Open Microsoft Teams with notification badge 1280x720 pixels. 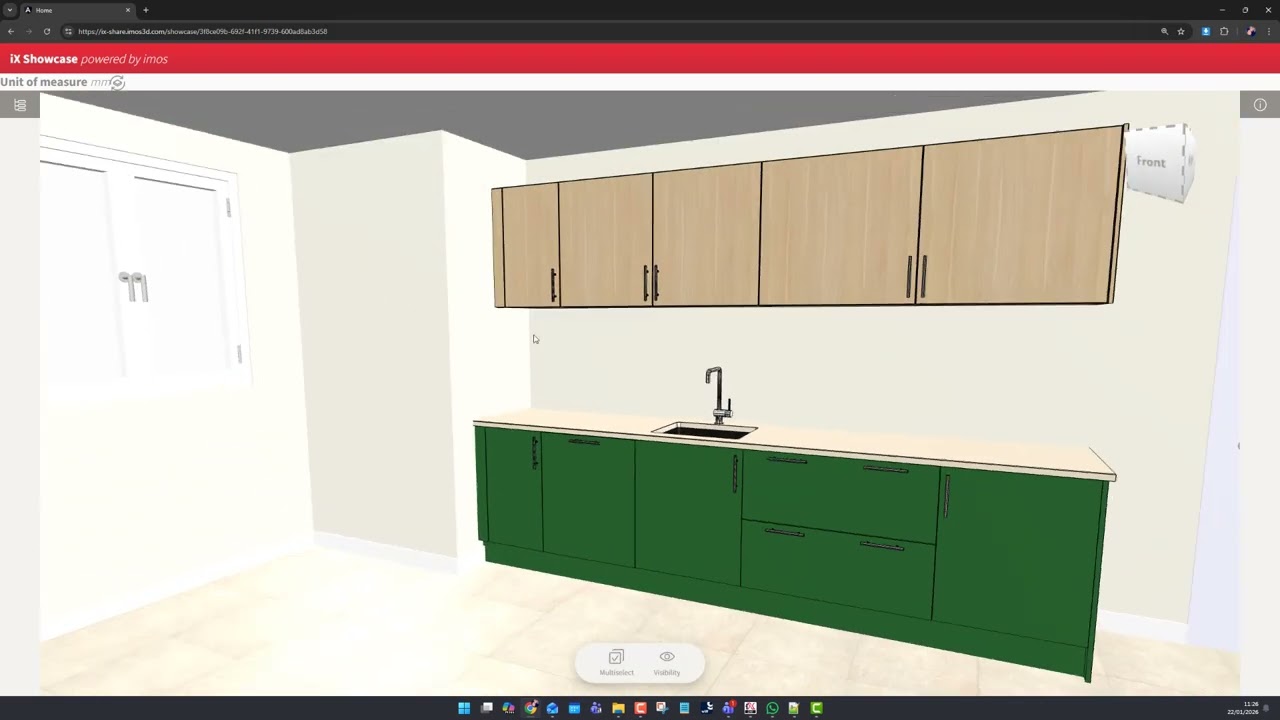(x=728, y=708)
